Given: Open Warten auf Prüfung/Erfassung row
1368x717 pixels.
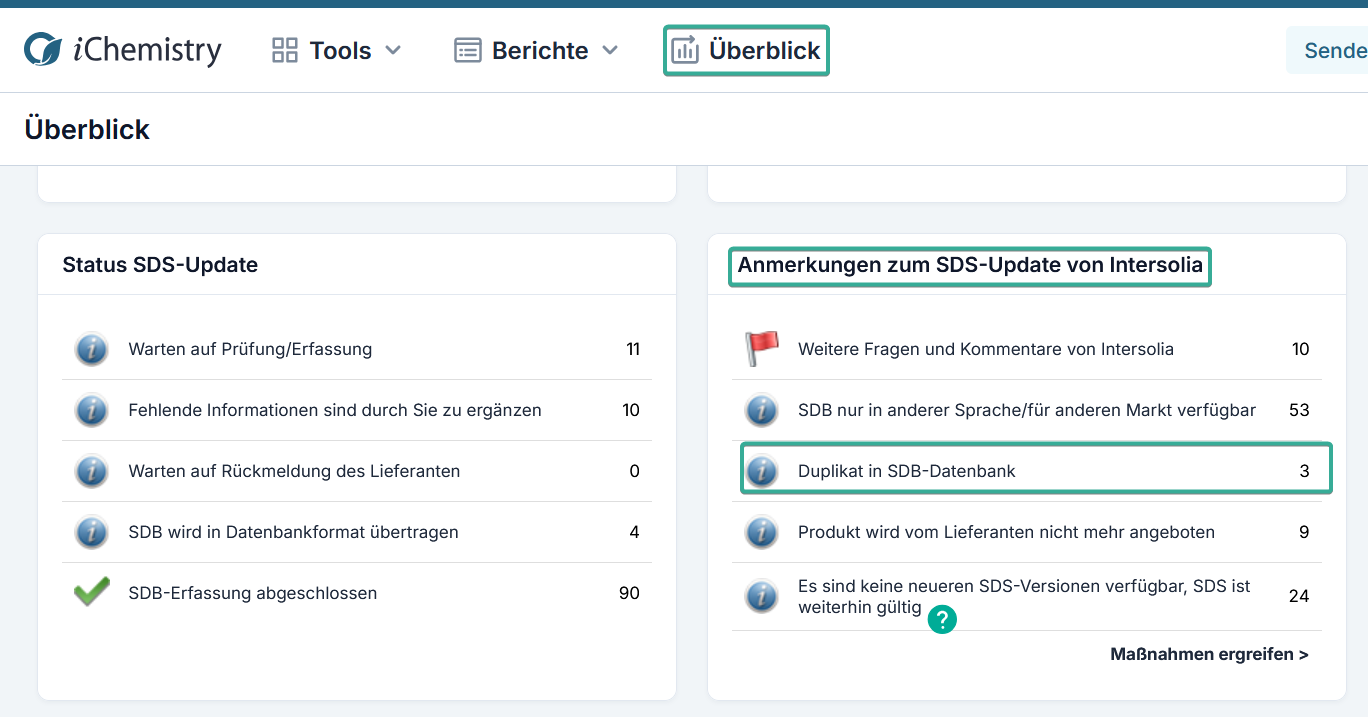Looking at the screenshot, I should (357, 349).
